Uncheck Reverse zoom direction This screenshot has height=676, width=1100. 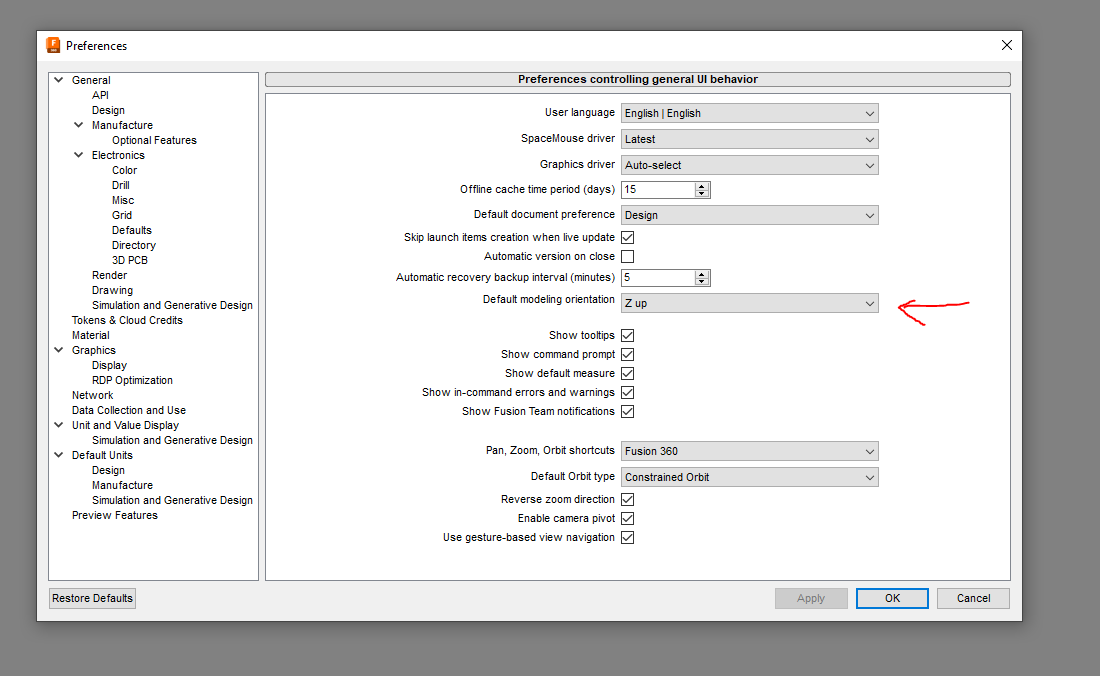coord(628,500)
